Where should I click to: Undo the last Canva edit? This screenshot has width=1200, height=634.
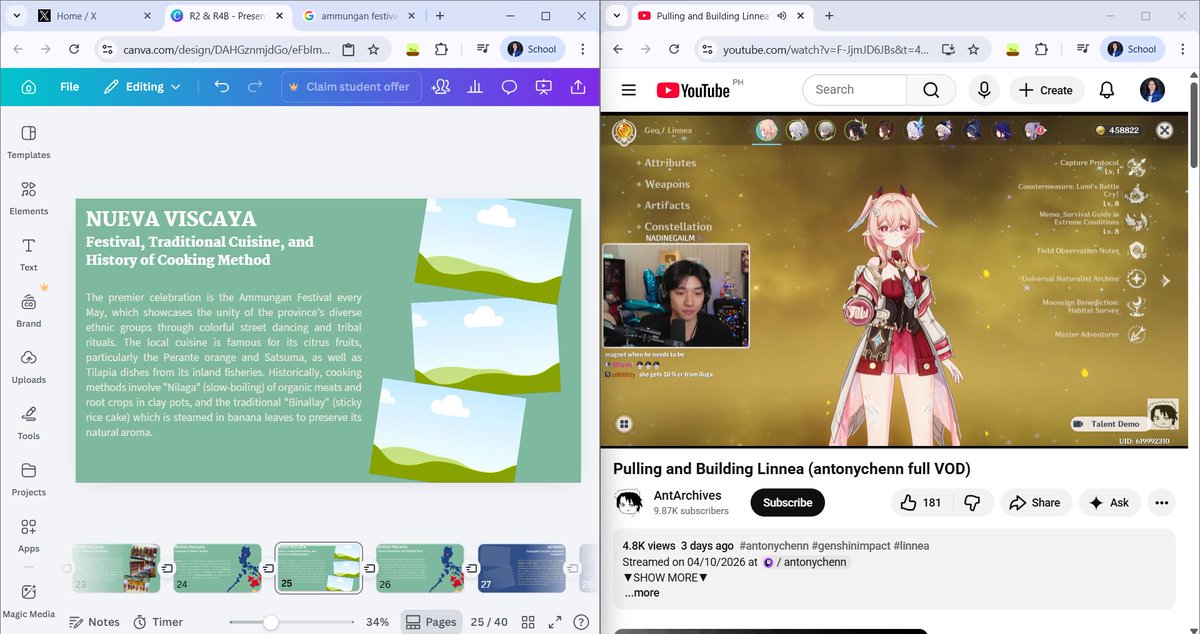tap(222, 87)
